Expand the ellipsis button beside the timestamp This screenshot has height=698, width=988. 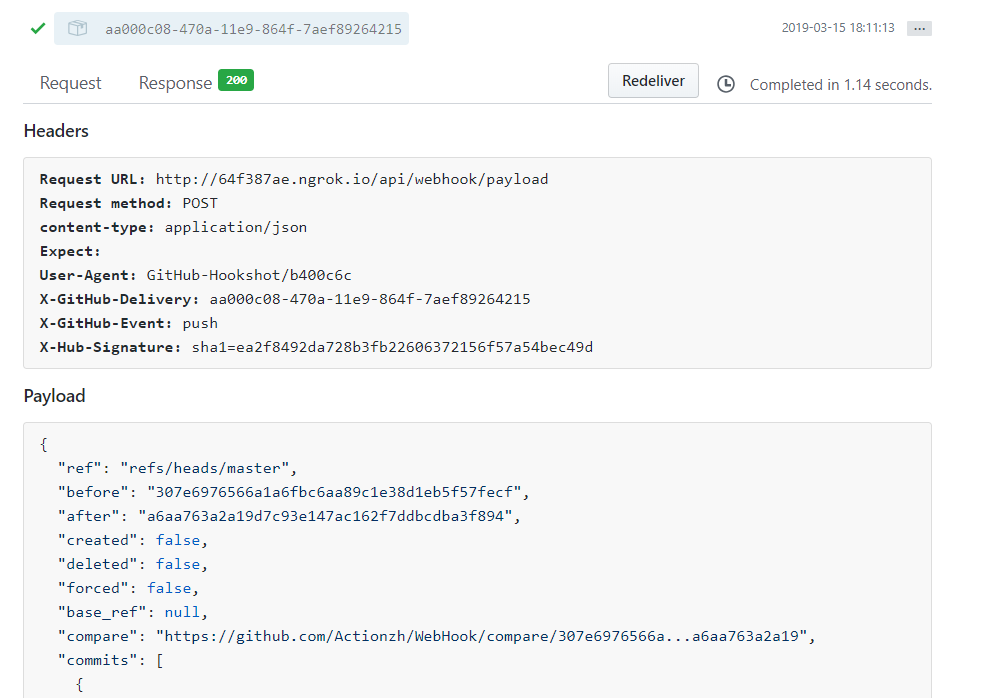click(x=919, y=29)
